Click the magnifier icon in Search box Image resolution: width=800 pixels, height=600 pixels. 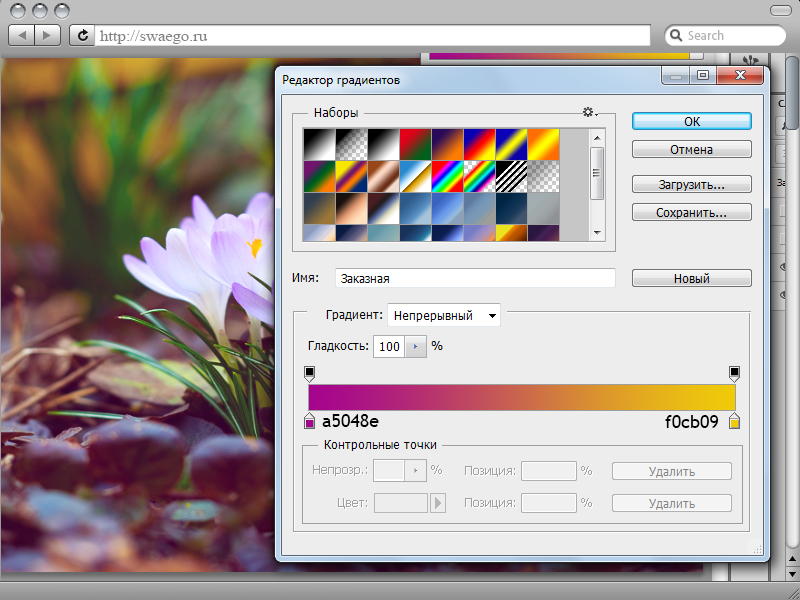point(676,35)
